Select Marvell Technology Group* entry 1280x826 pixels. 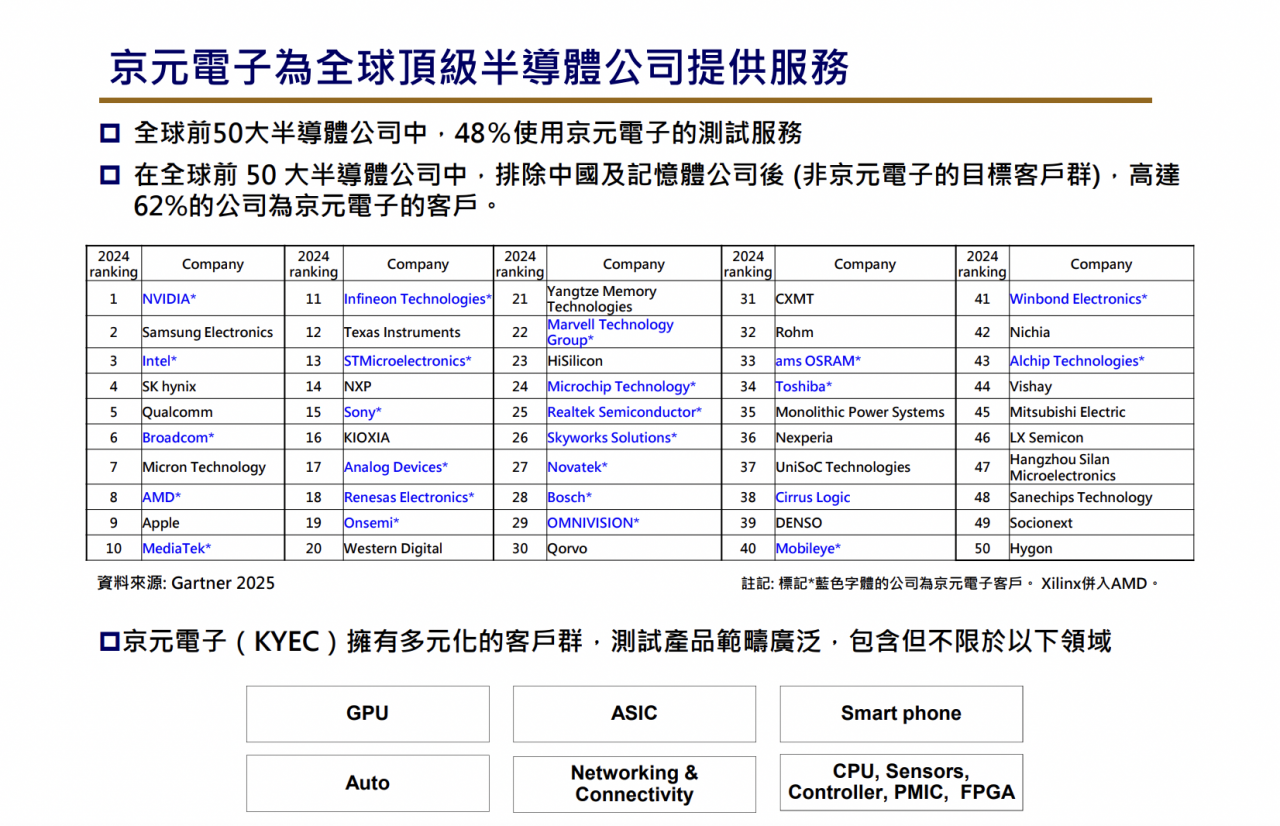coord(633,332)
